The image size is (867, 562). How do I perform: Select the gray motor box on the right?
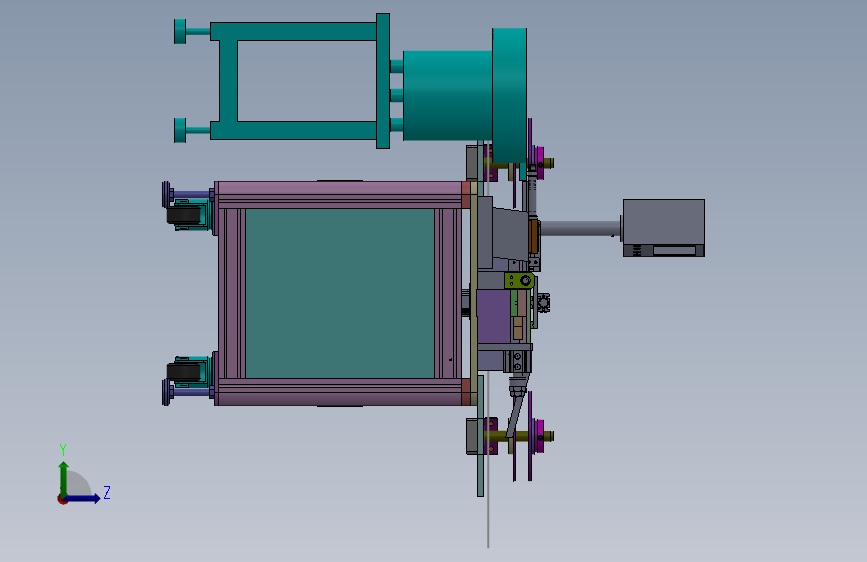click(x=664, y=228)
